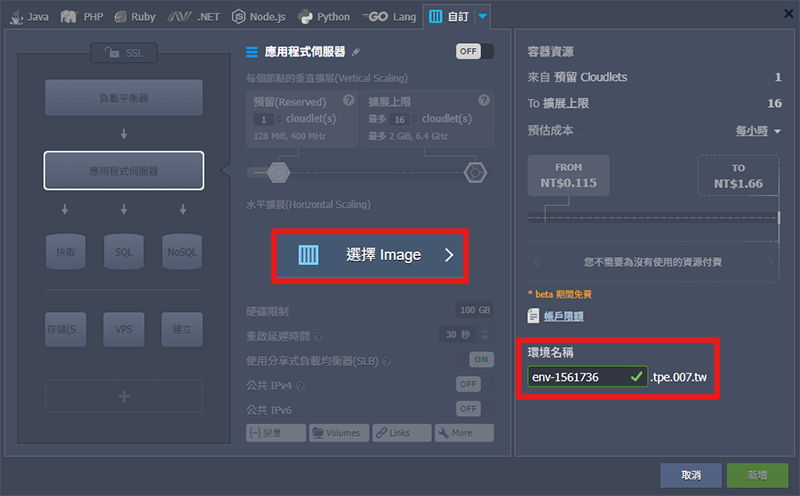Viewport: 800px width, 496px height.
Task: Open the Ruby tab
Action: pos(135,17)
